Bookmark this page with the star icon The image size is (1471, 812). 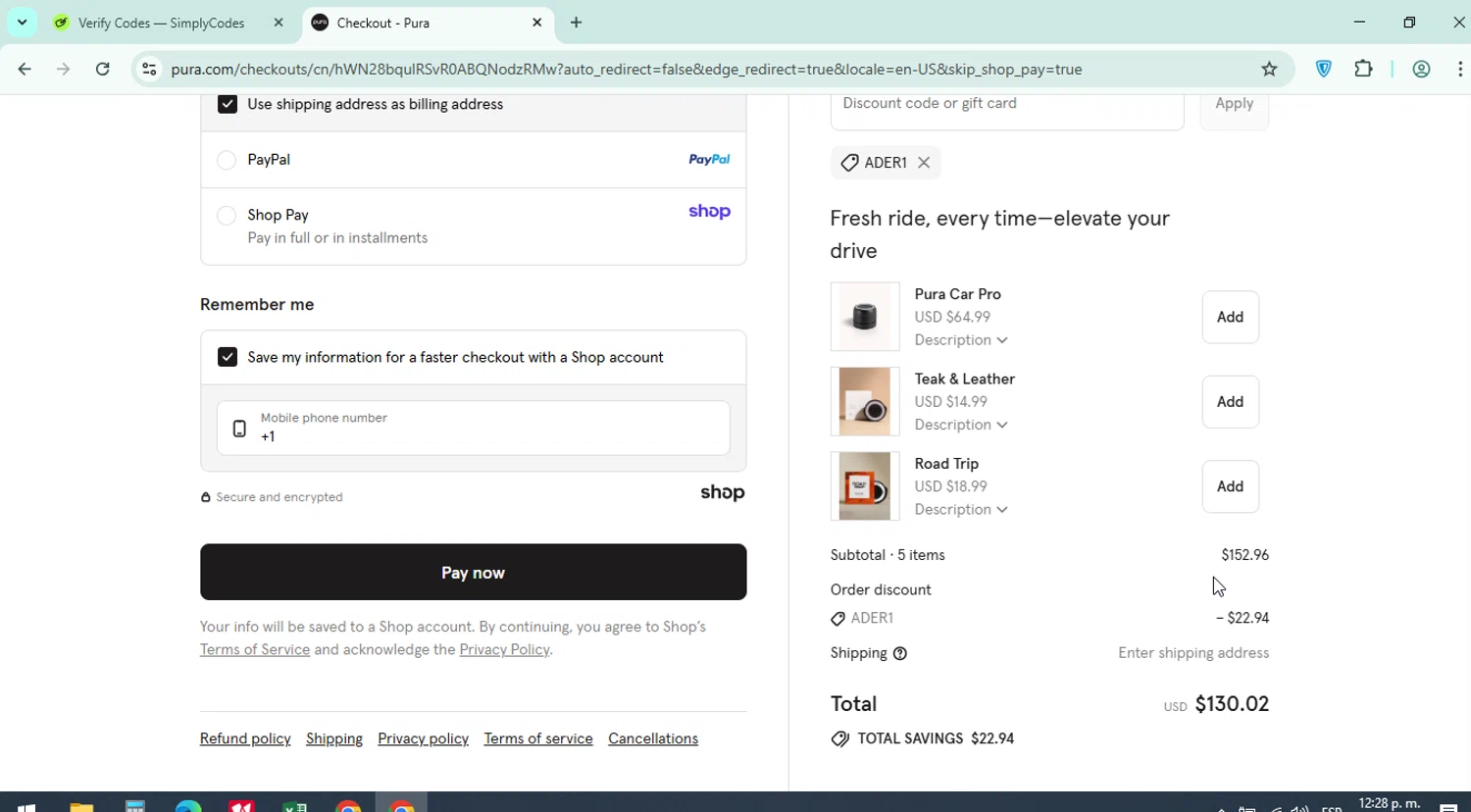click(x=1269, y=69)
